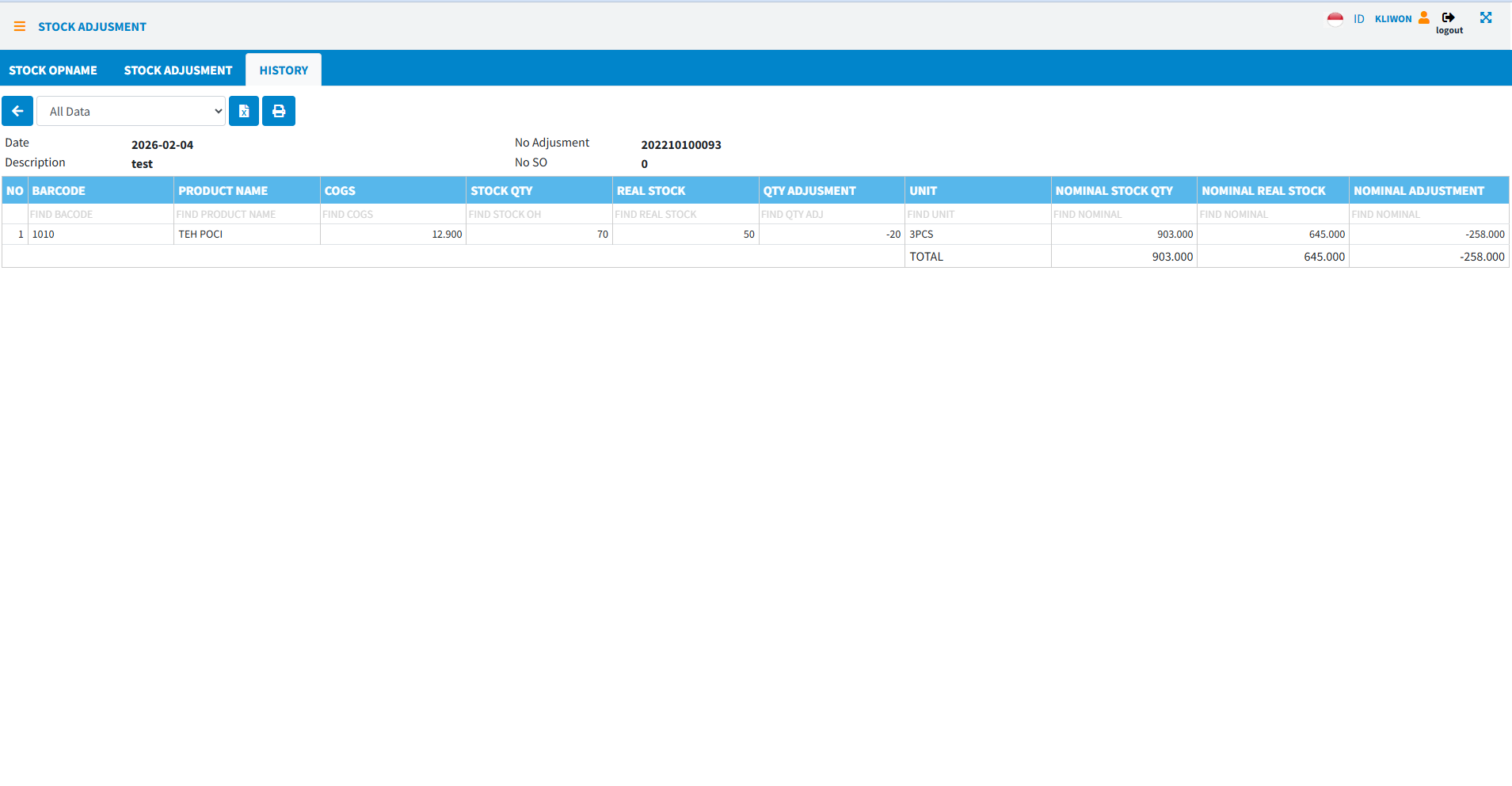Click the description value test
The height and width of the screenshot is (786, 1512).
[x=142, y=164]
